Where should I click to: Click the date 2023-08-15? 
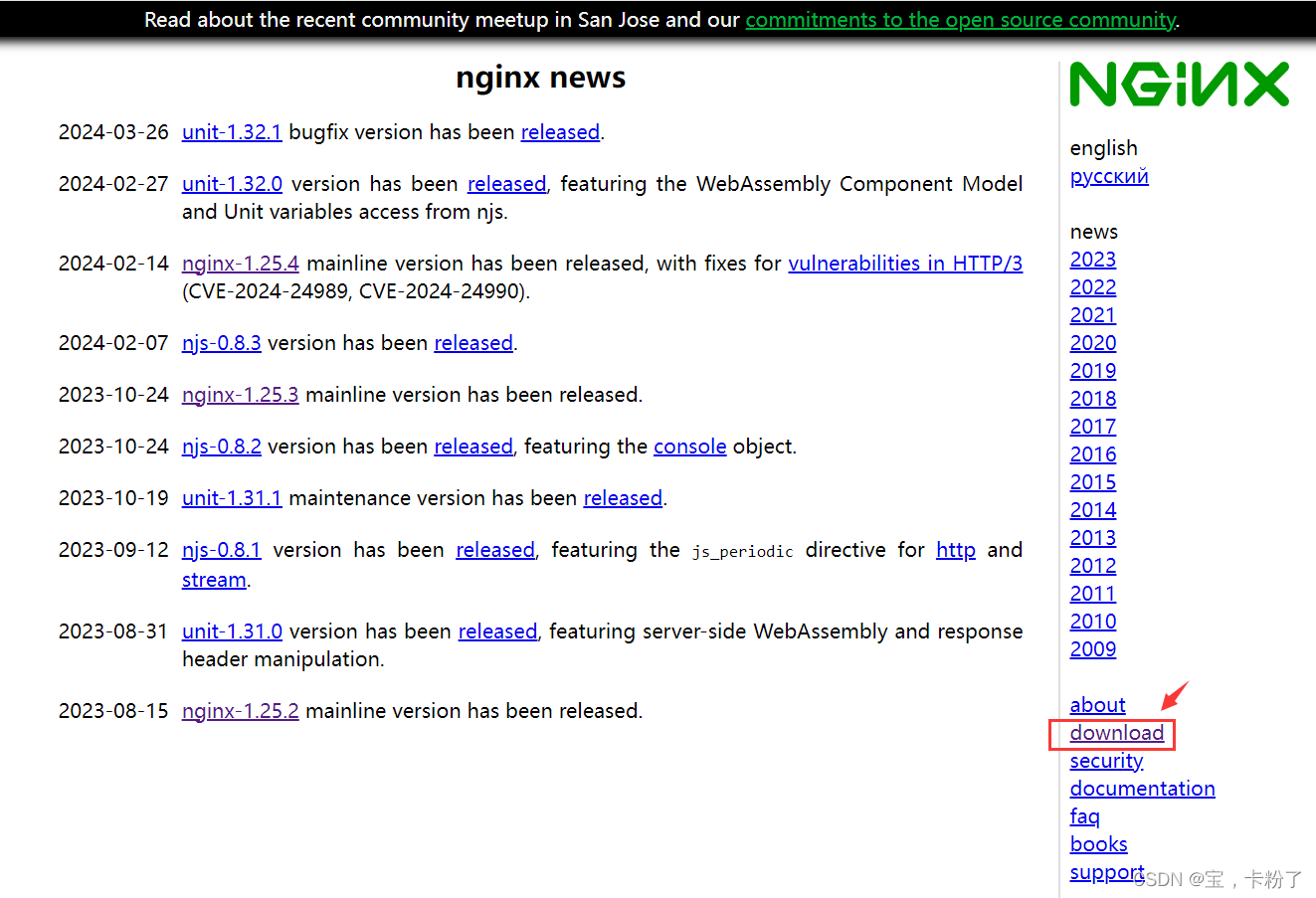tap(113, 711)
